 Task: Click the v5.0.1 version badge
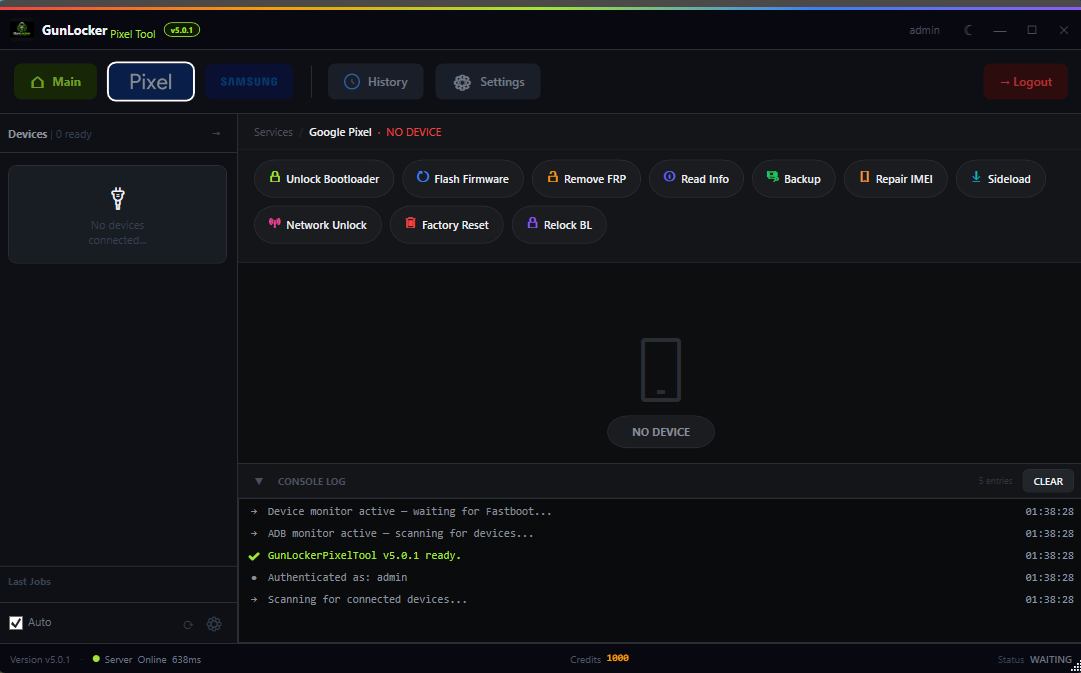pos(182,30)
